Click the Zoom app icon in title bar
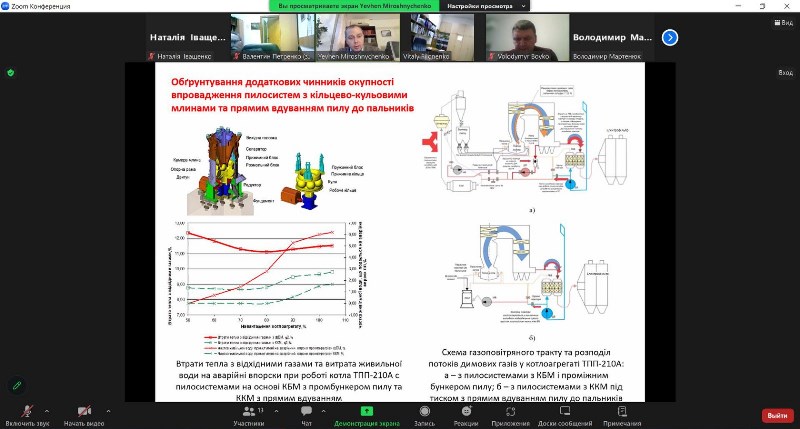The width and height of the screenshot is (800, 429). coord(5,6)
